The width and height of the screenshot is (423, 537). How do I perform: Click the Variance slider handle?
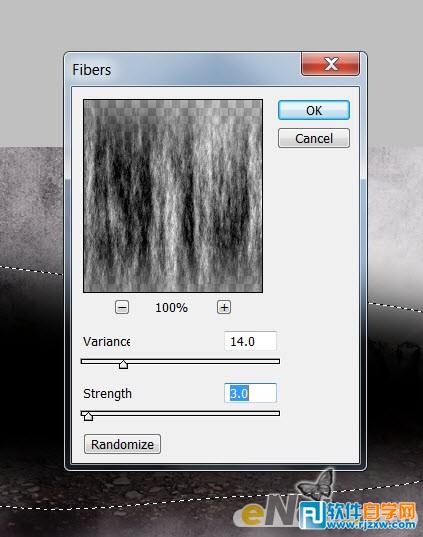point(123,364)
